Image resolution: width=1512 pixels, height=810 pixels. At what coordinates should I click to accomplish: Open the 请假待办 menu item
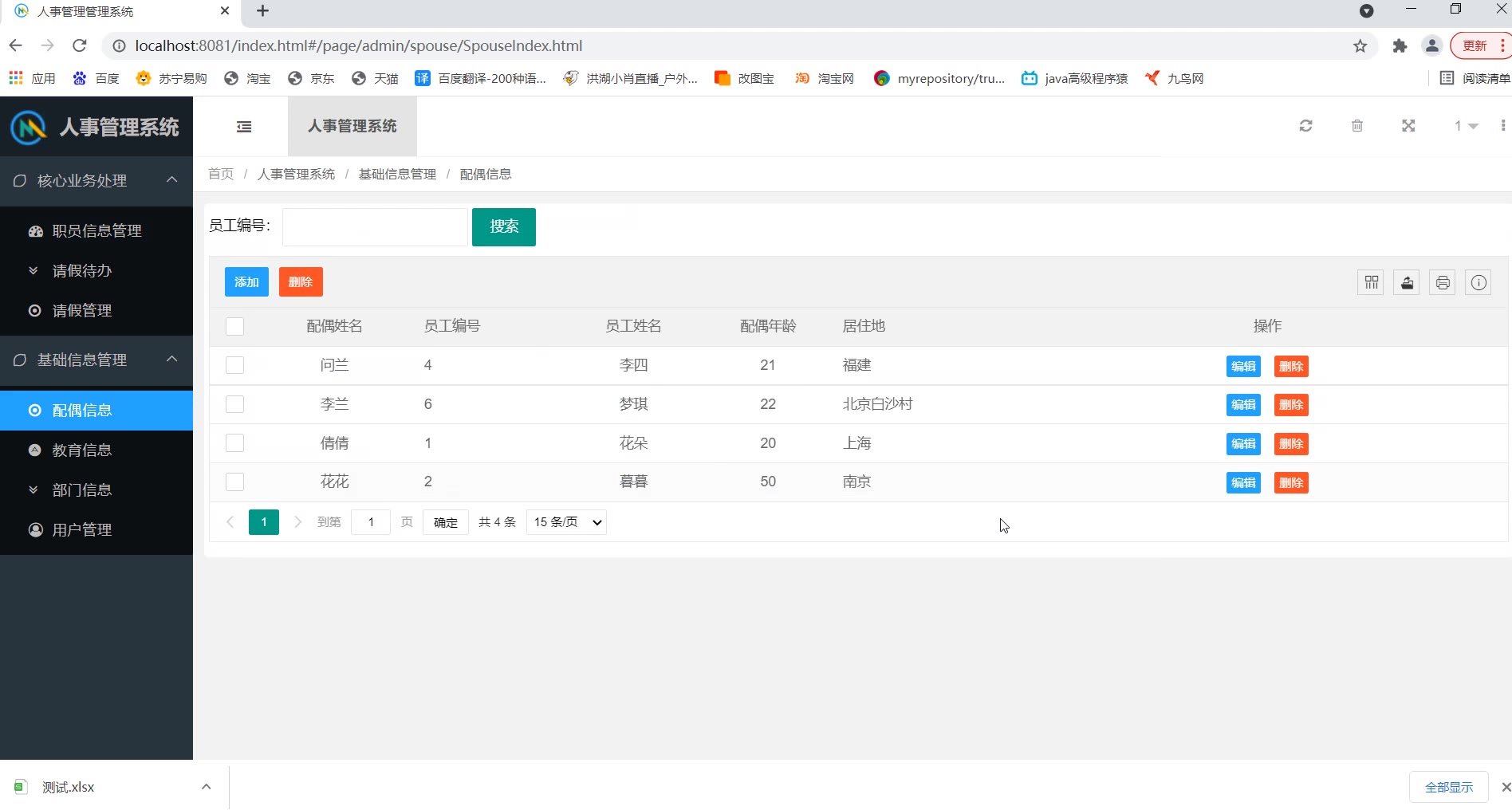click(x=96, y=271)
